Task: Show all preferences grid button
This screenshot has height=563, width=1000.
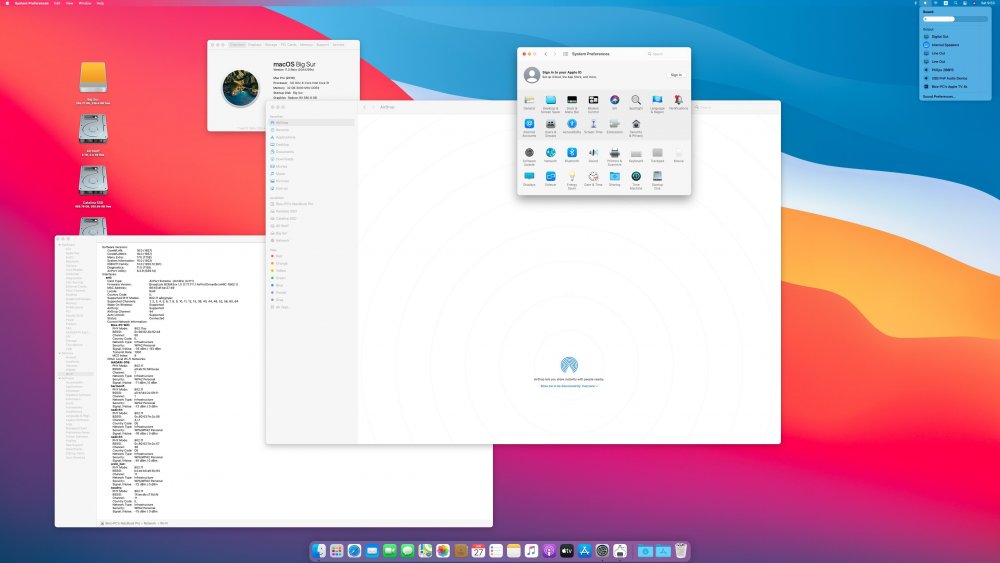Action: (565, 54)
